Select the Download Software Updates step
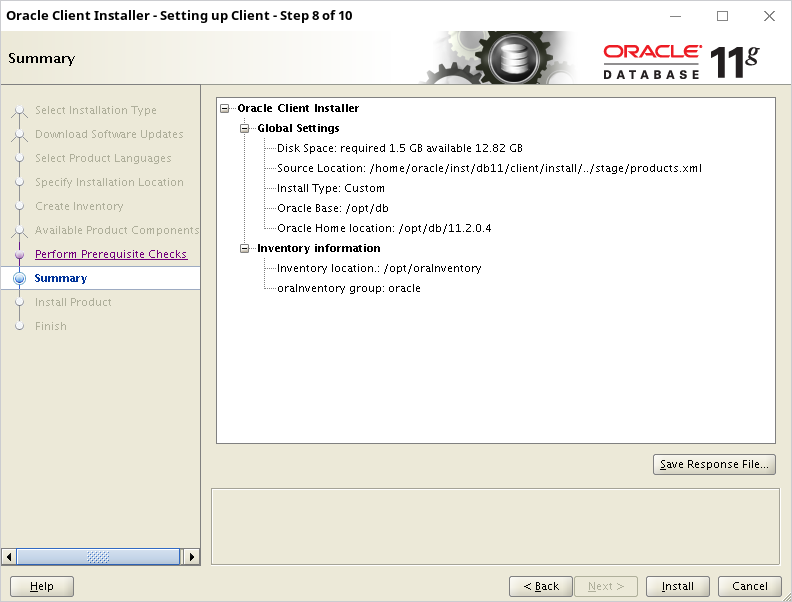Viewport: 792px width, 602px height. [x=109, y=134]
